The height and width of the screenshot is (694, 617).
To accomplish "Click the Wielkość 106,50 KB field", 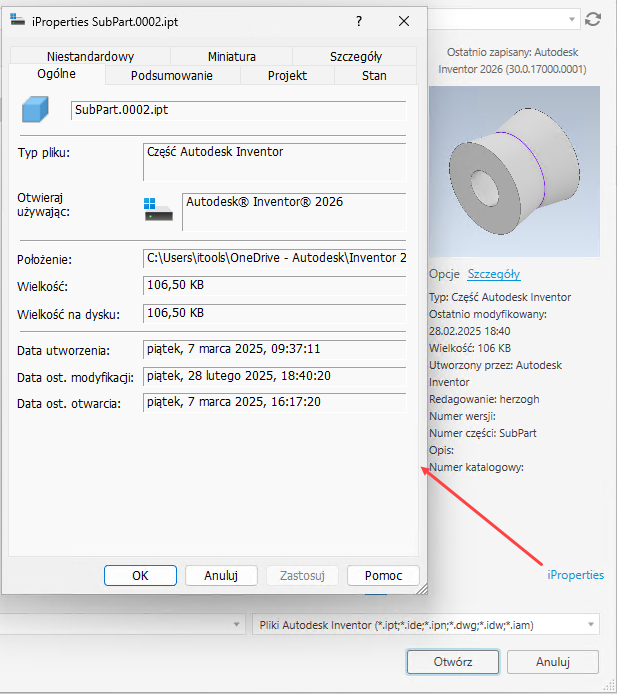I will [274, 285].
